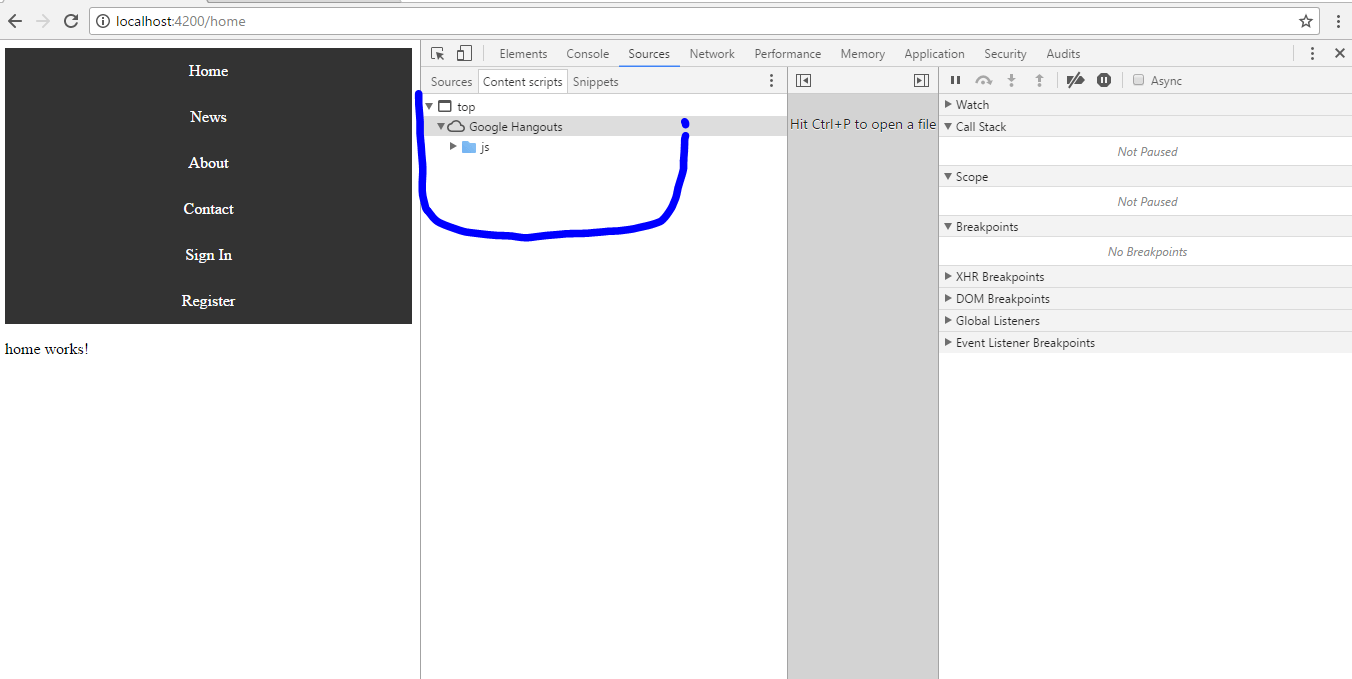Hide the navigator sidebar icon
The width and height of the screenshot is (1352, 679).
click(x=803, y=81)
